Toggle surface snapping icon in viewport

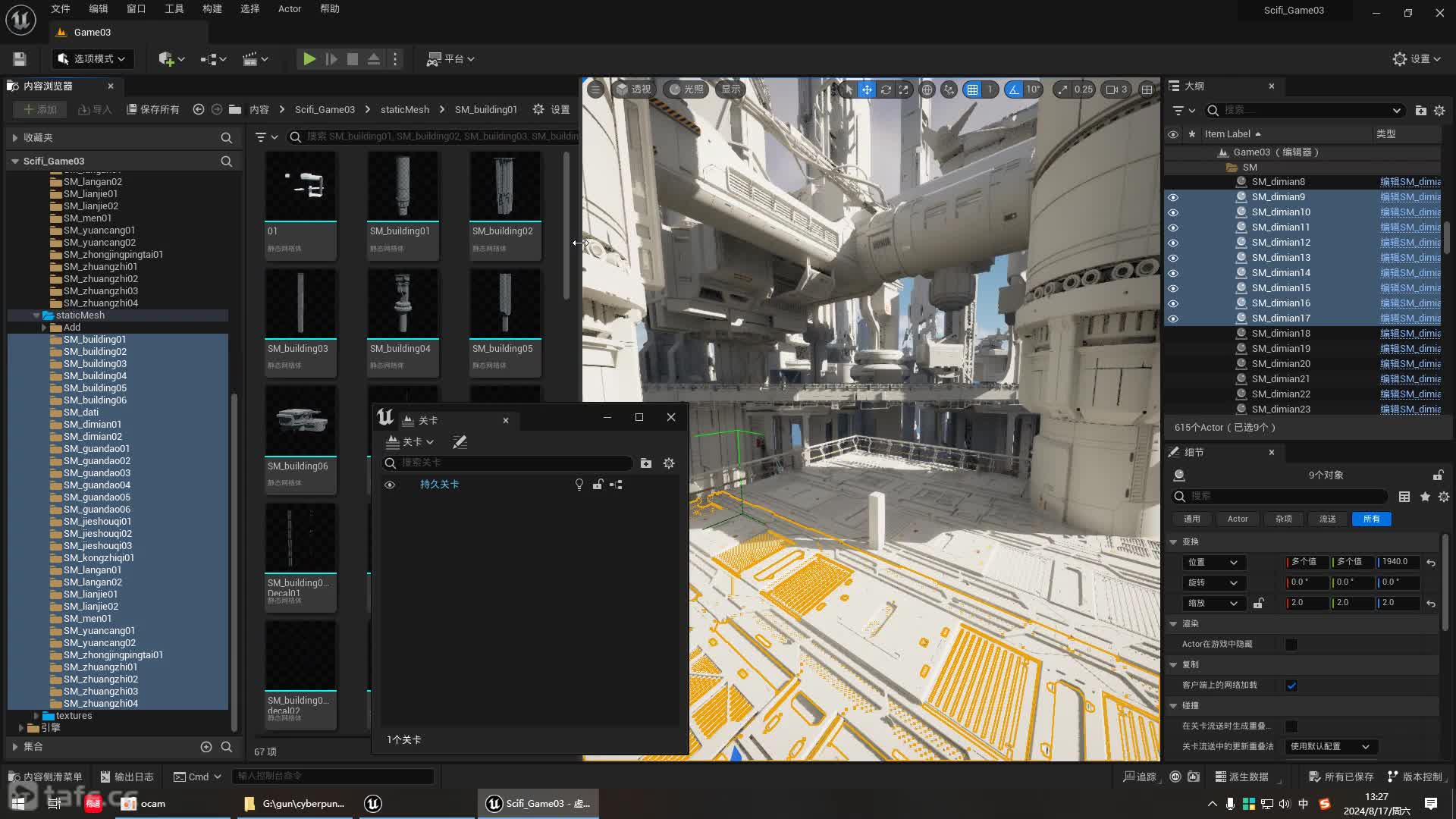coord(949,89)
